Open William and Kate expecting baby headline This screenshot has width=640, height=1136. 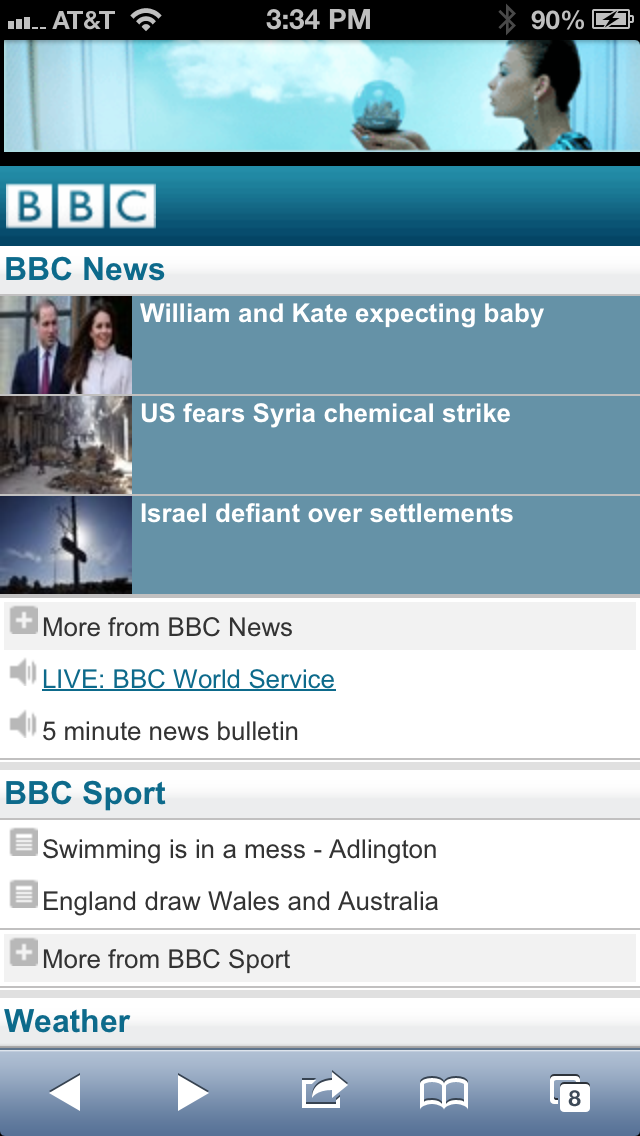point(342,314)
